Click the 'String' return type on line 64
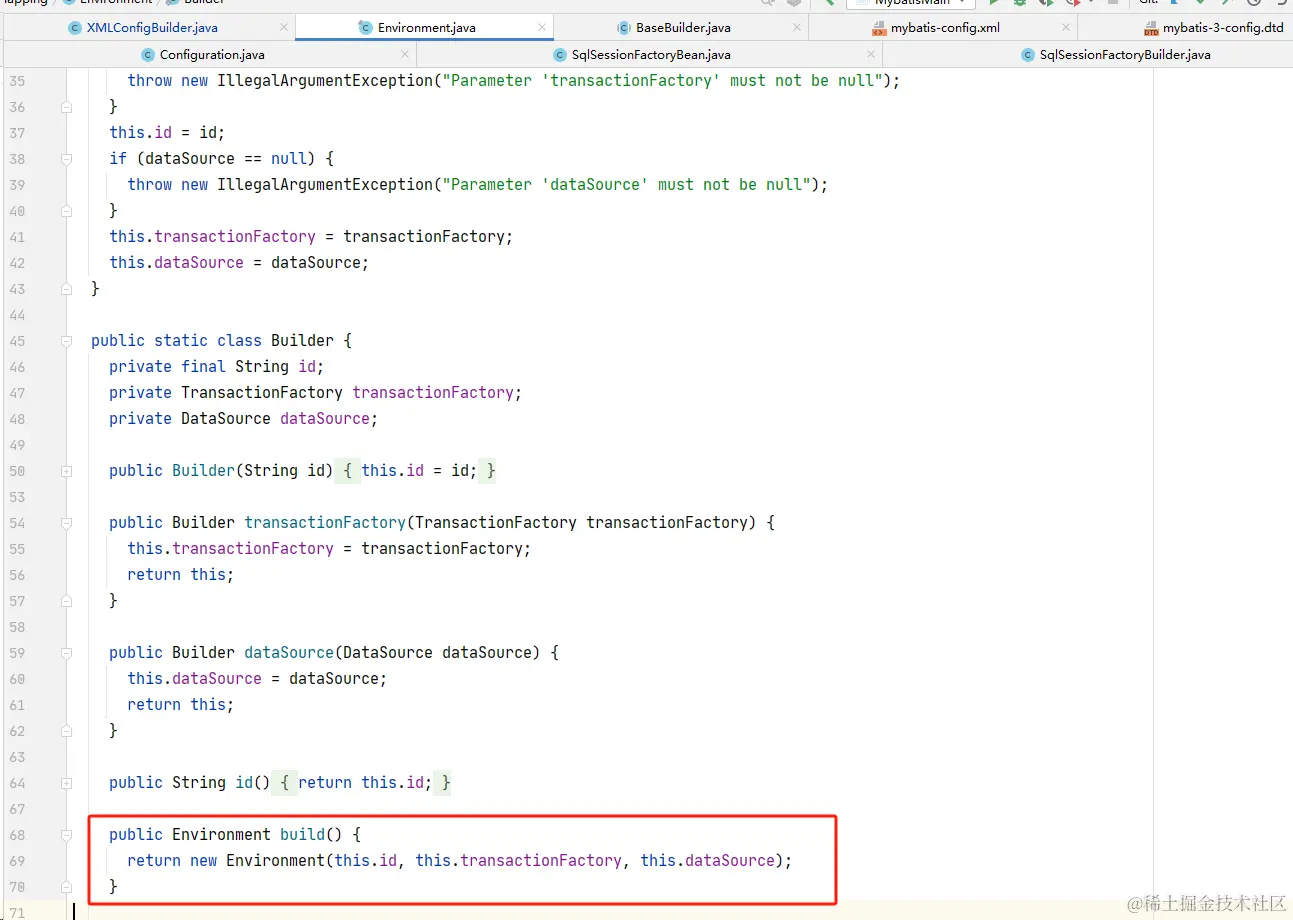Viewport: 1293px width, 920px height. click(199, 782)
